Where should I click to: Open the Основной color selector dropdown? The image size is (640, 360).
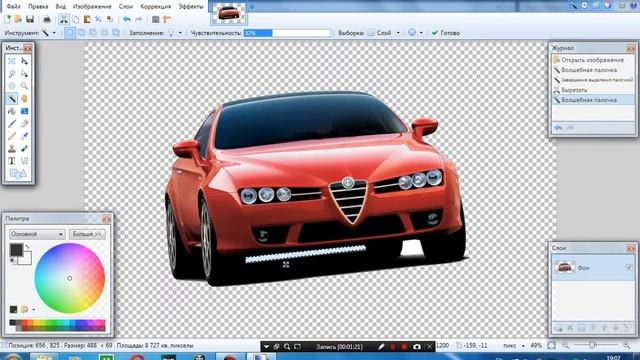point(37,234)
